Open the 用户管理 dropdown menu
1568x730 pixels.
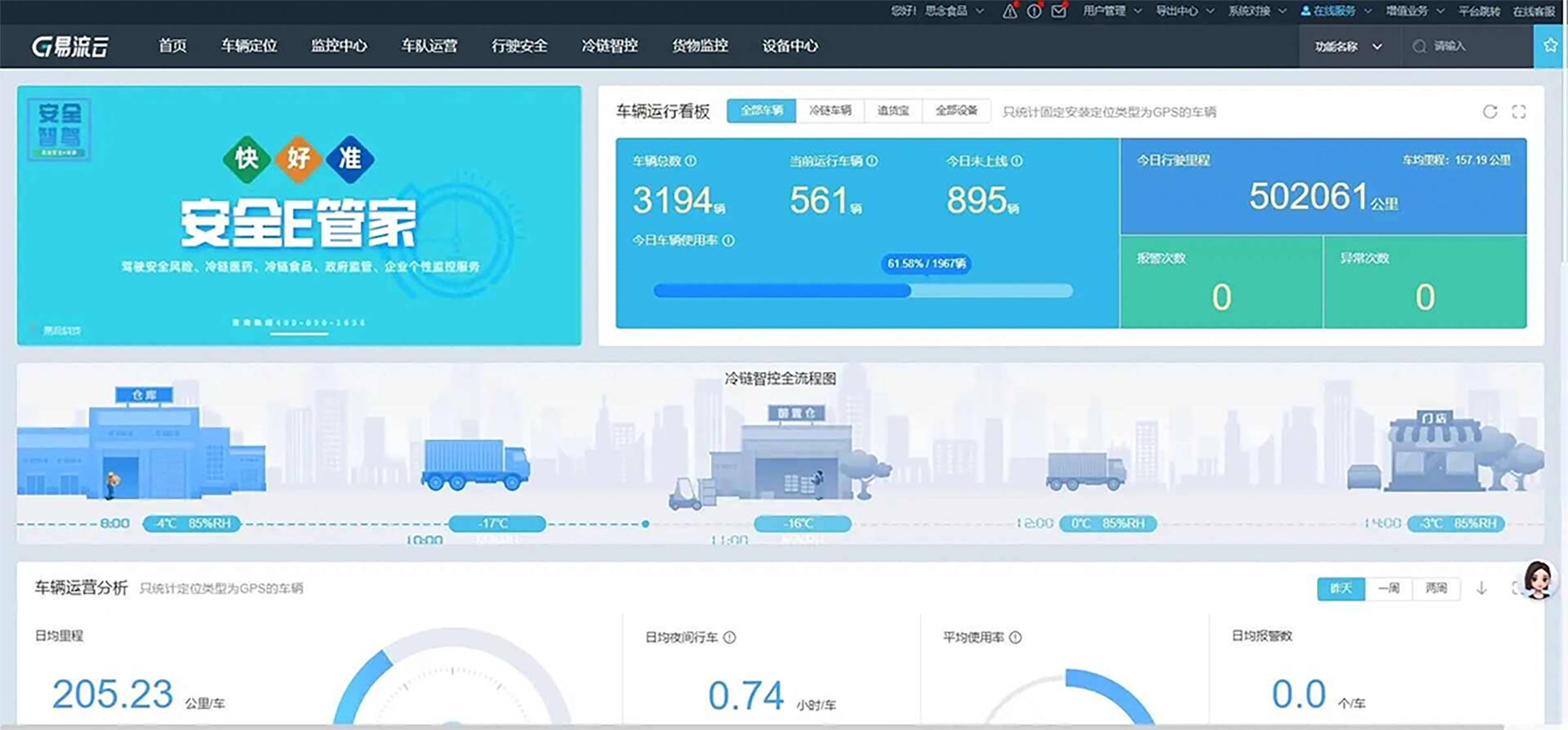pos(1112,11)
